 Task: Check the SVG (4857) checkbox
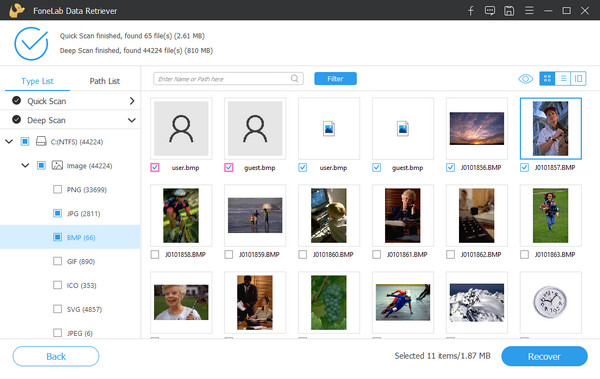(x=57, y=309)
